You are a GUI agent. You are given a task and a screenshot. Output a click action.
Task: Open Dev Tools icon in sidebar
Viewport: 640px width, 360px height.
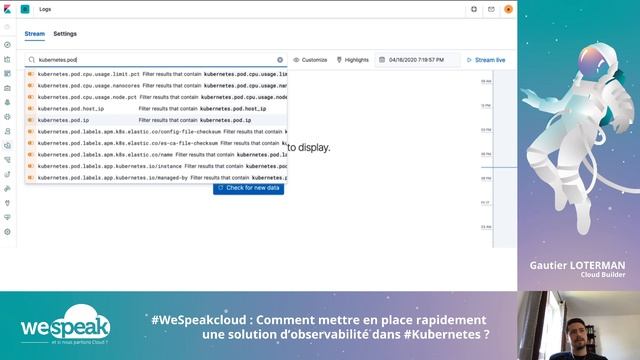point(7,203)
